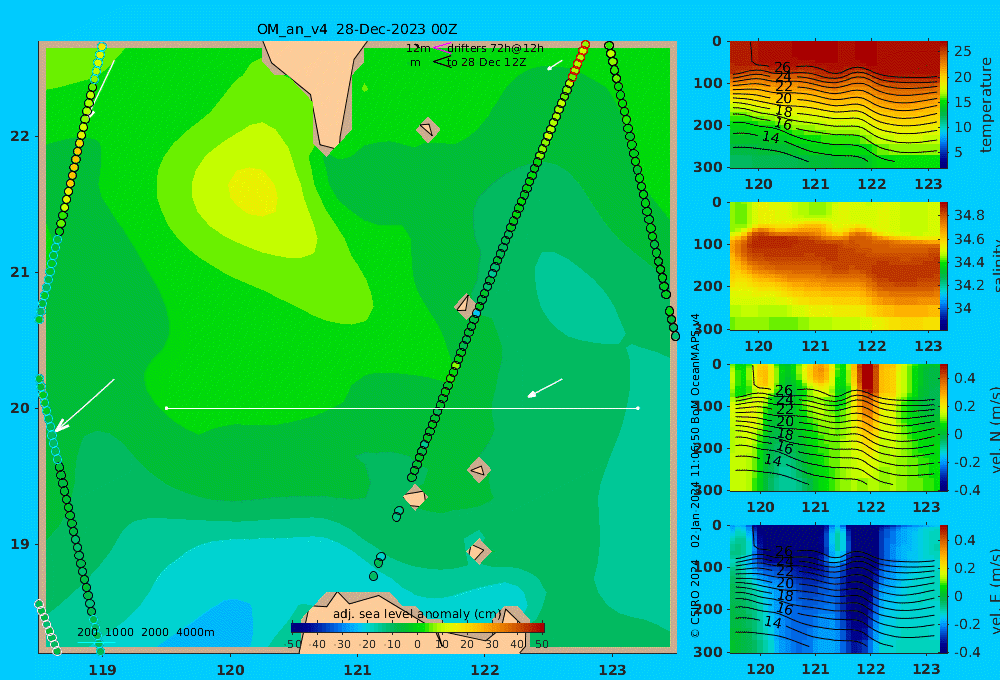Click the '-50' tick on the sea level colorbar

(x=293, y=644)
